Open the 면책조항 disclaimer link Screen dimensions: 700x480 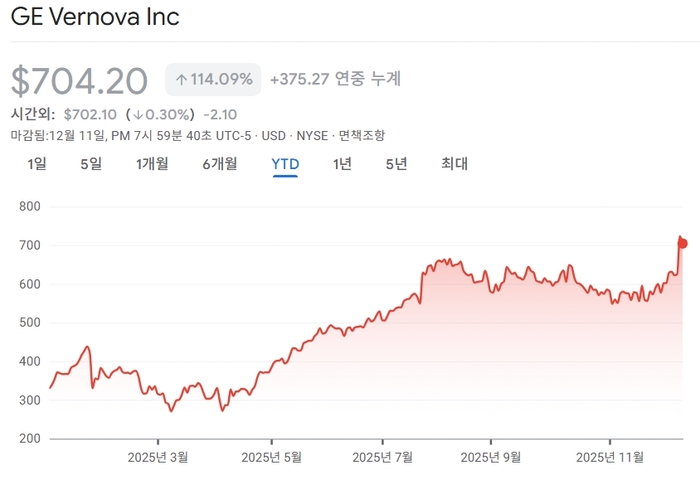pos(362,135)
